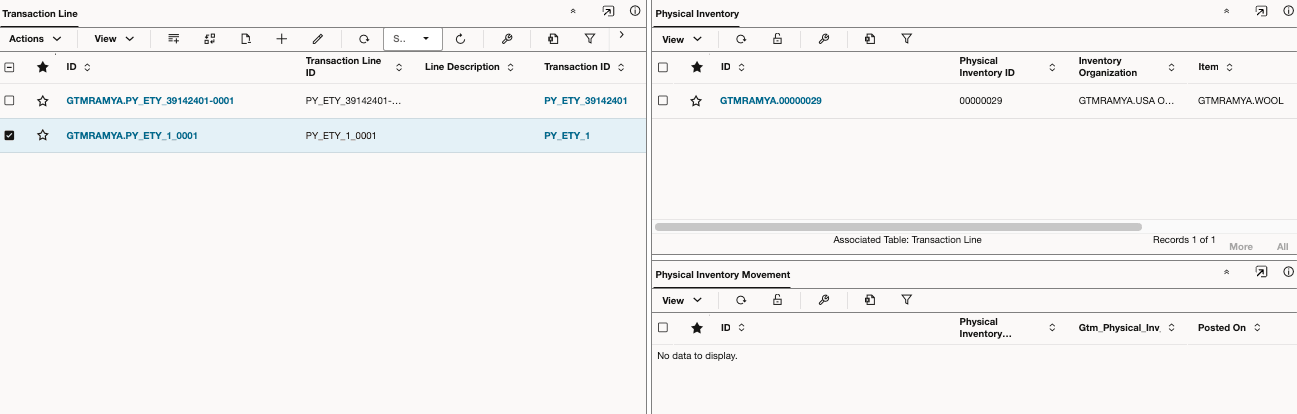1297x414 pixels.
Task: Click the filter funnel in Physical Inventory toolbar
Action: click(x=906, y=39)
